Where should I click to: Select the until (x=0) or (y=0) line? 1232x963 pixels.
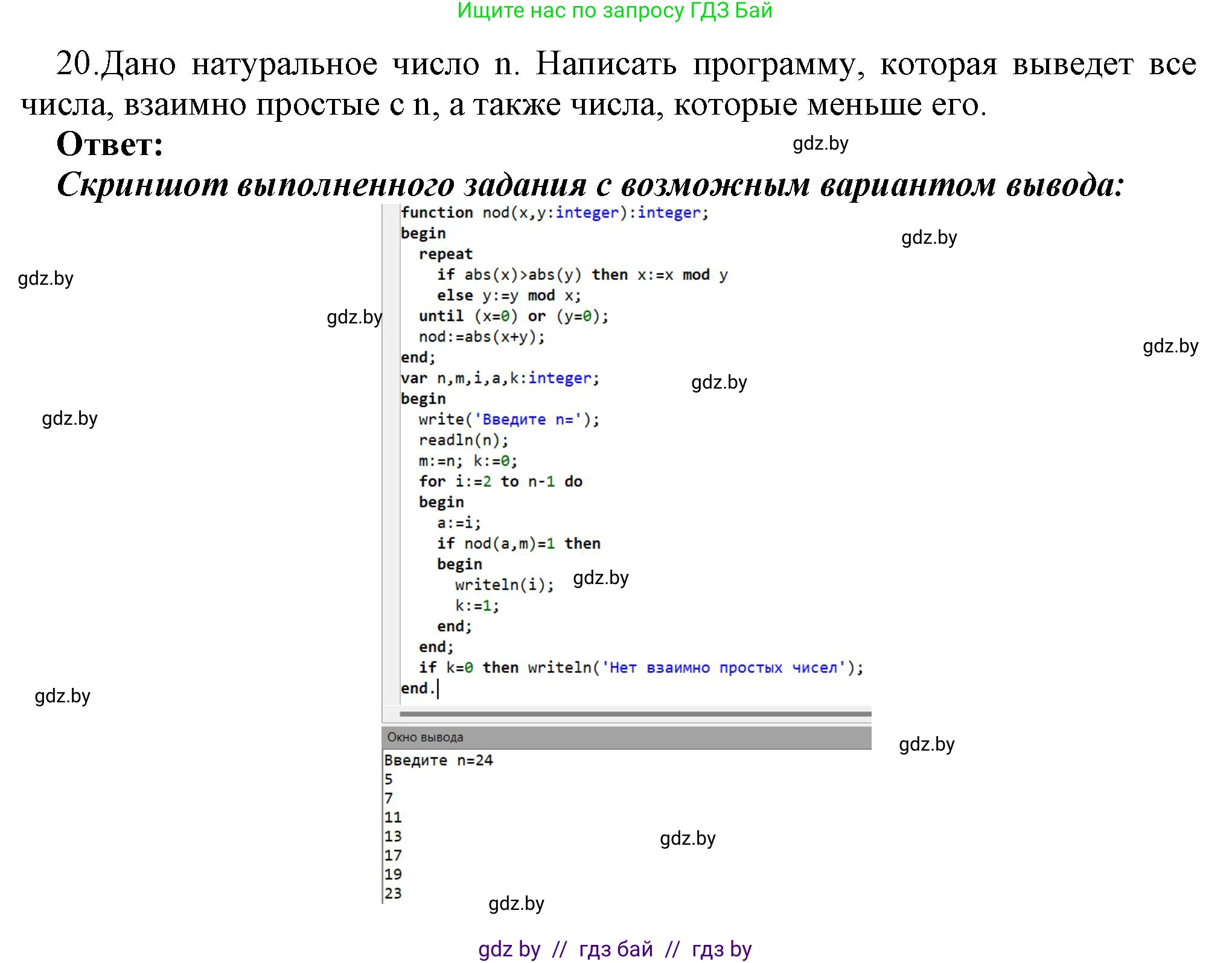(513, 316)
